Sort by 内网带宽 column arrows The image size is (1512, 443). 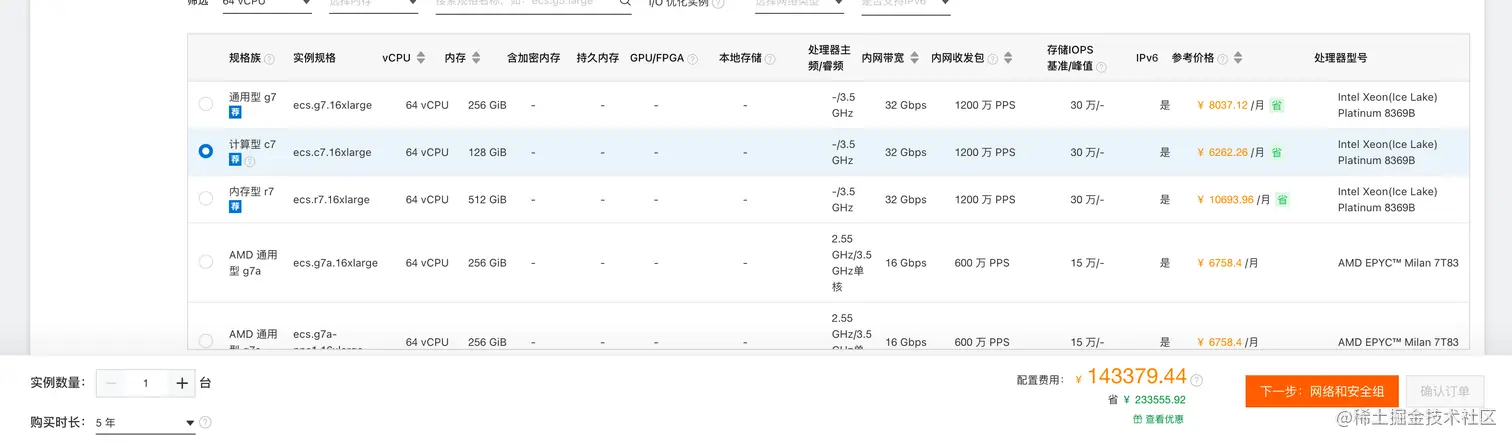914,58
